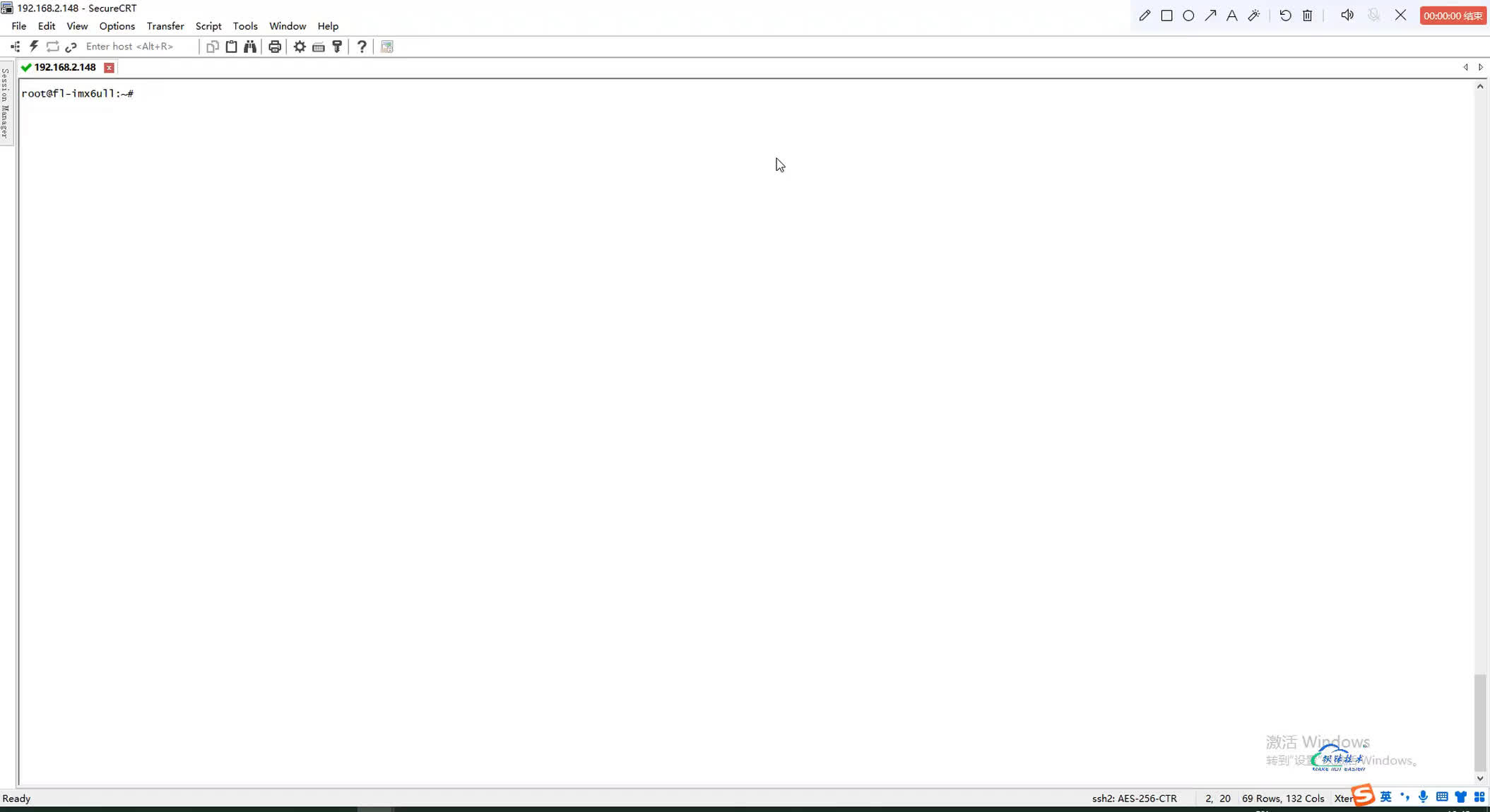This screenshot has width=1490, height=812.
Task: Open the Session Manager toolbar icon
Action: pos(15,47)
